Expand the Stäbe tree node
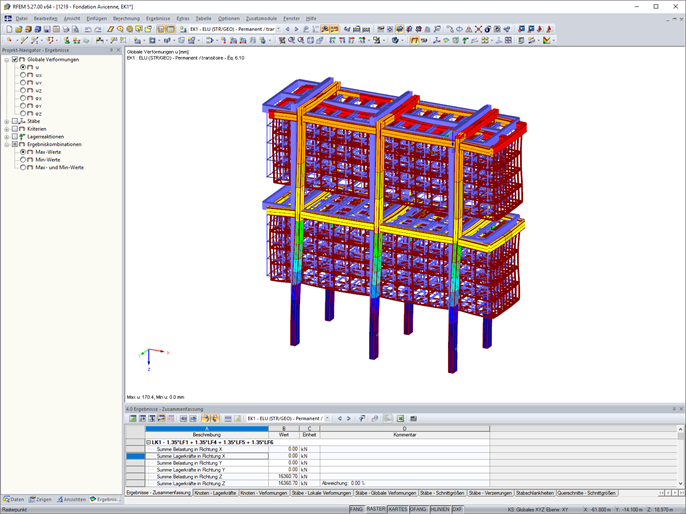 pyautogui.click(x=7, y=121)
